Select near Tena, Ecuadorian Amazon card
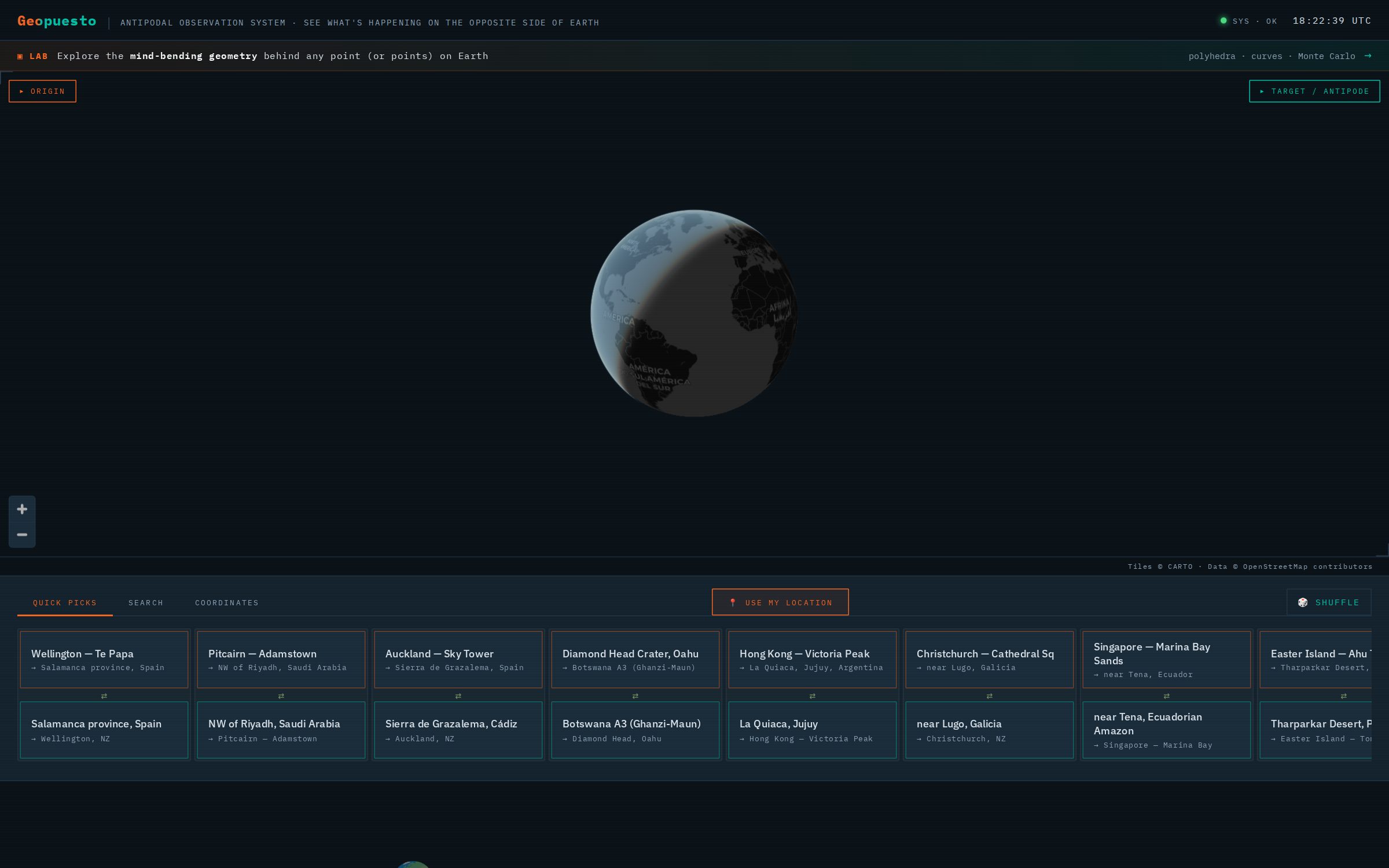This screenshot has height=868, width=1389. tap(1167, 730)
